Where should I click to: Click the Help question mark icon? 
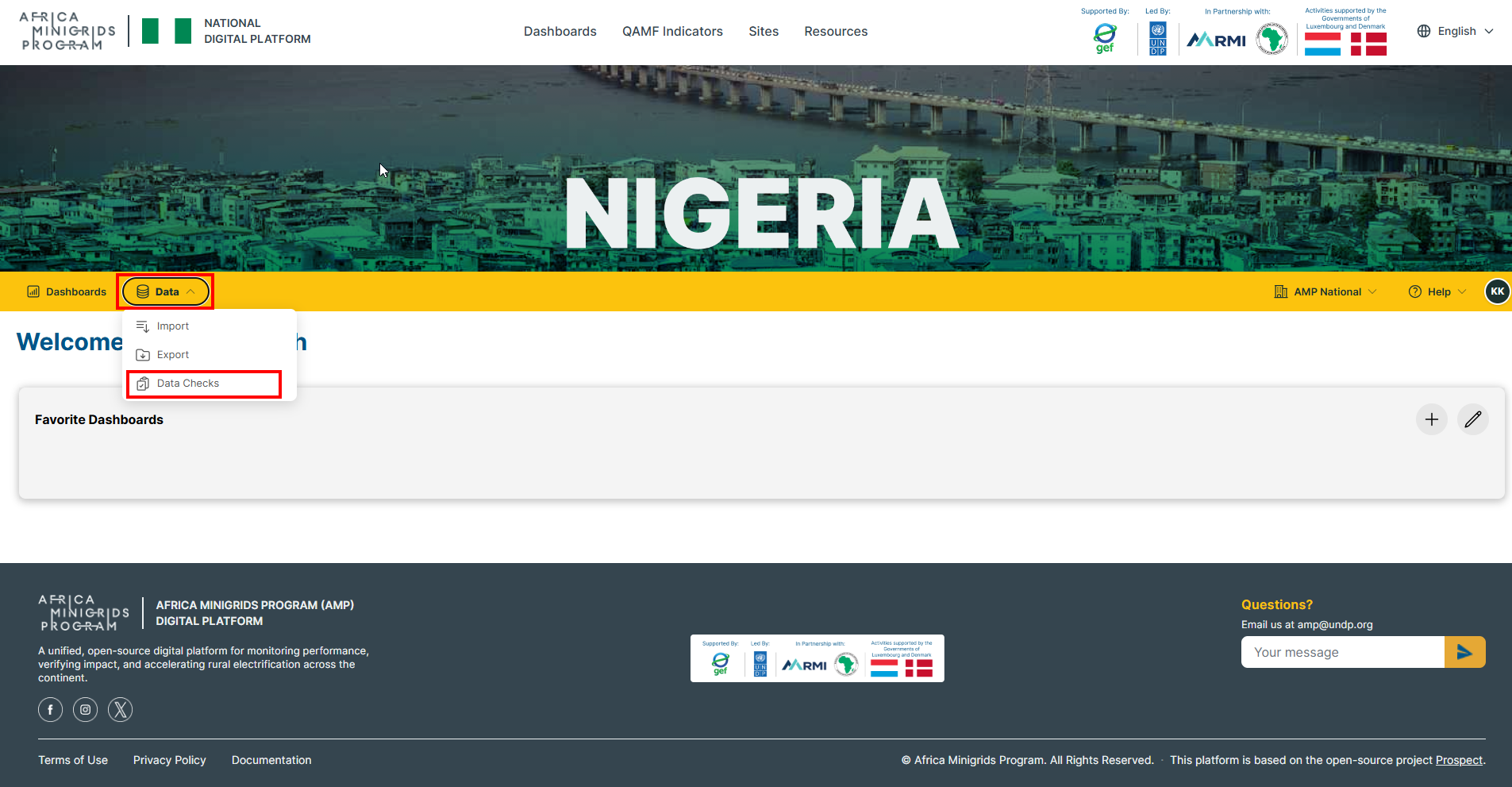(x=1415, y=291)
